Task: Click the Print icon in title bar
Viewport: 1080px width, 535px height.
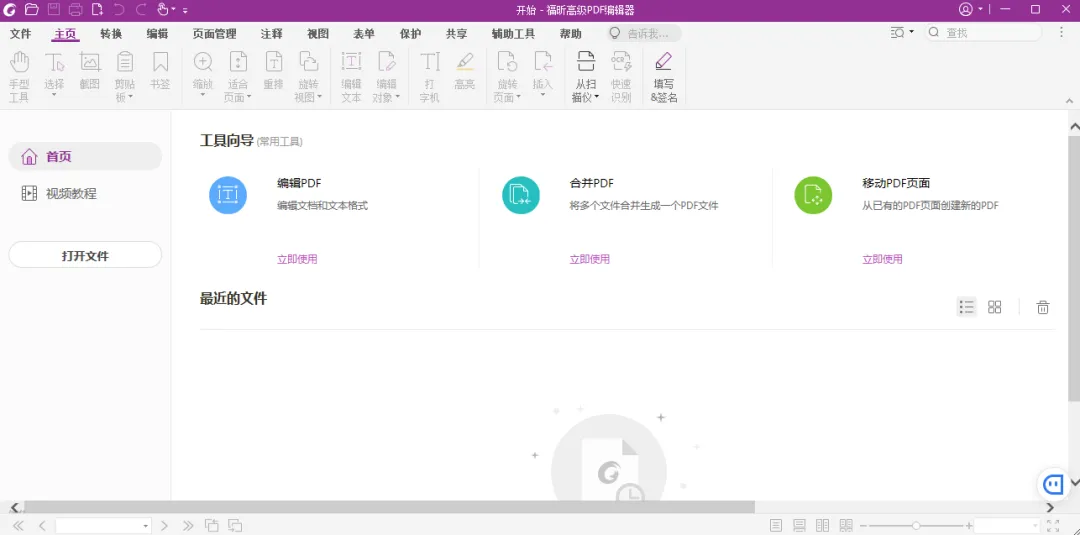Action: pos(76,10)
